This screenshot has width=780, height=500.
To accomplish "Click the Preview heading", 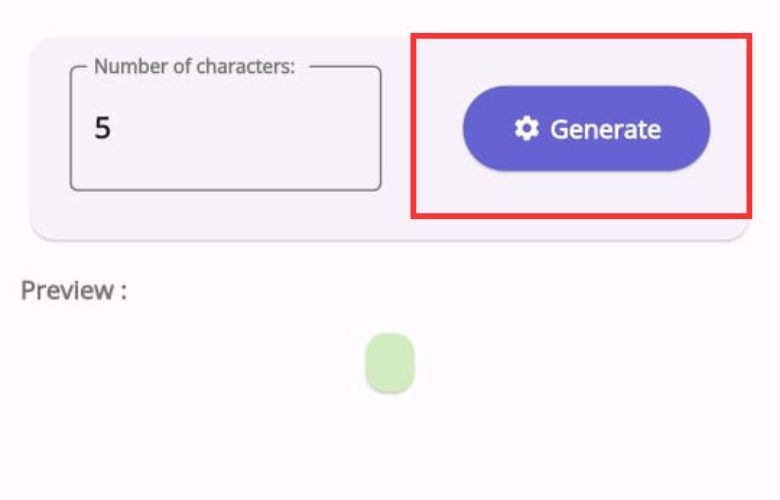I will pos(73,291).
